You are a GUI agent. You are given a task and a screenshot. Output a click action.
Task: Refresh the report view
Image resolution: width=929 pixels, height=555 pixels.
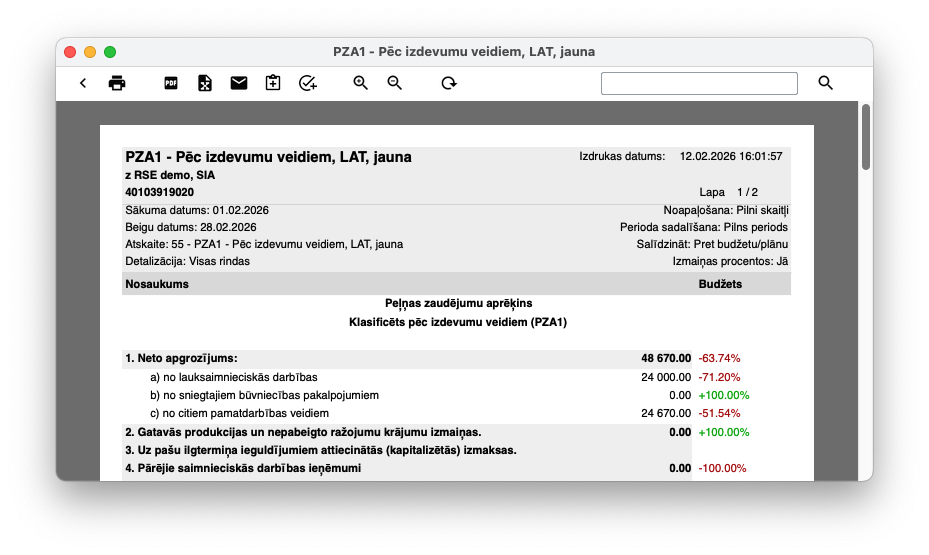449,83
